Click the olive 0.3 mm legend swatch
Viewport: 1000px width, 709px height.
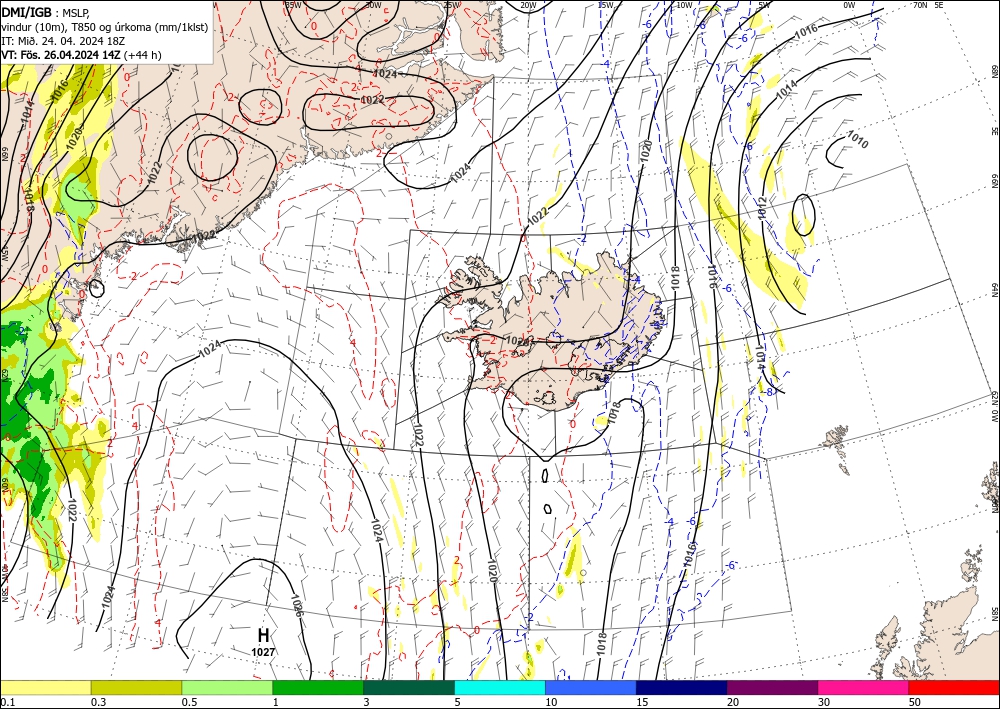[x=136, y=687]
